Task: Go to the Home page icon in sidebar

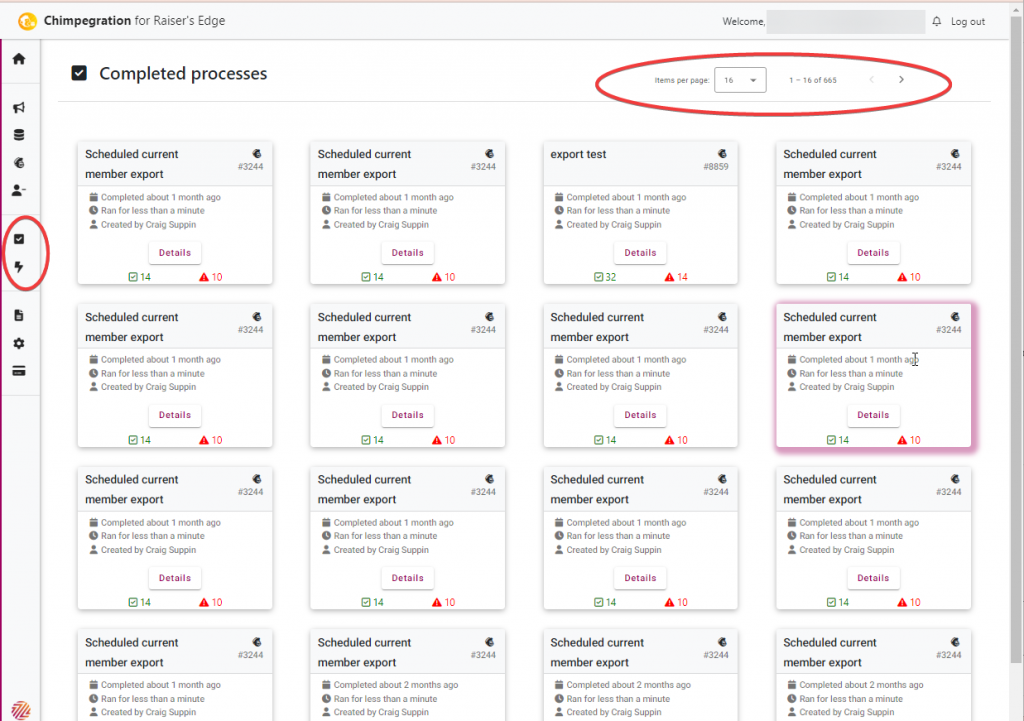Action: [x=19, y=59]
